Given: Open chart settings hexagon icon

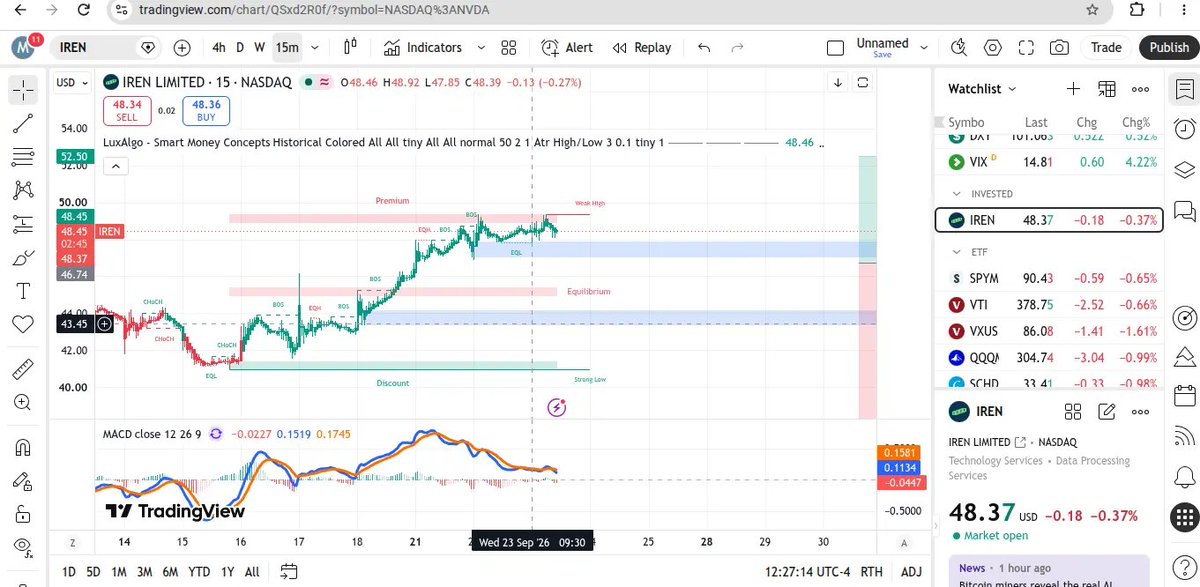Looking at the screenshot, I should tap(993, 47).
